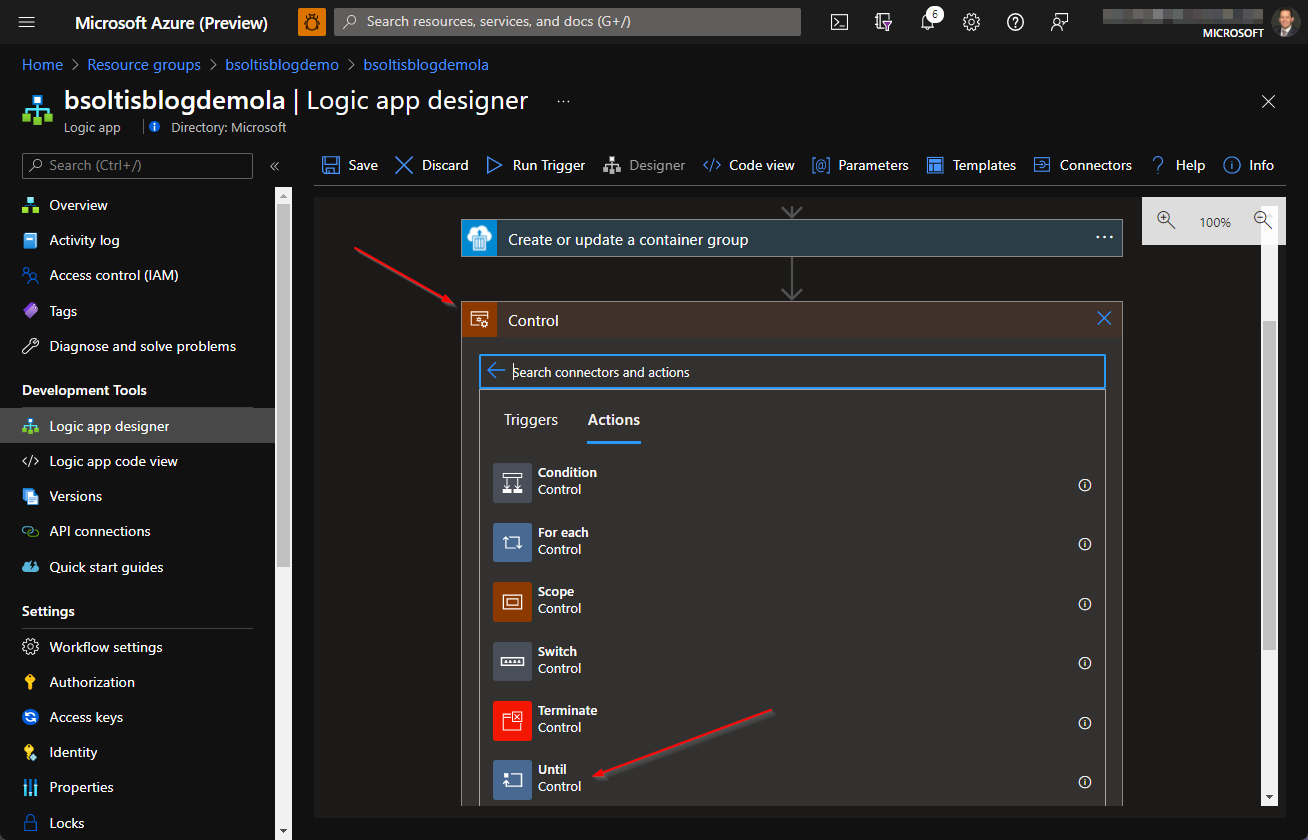This screenshot has height=840, width=1308.
Task: Open ellipsis menu on container group step
Action: pos(1104,238)
